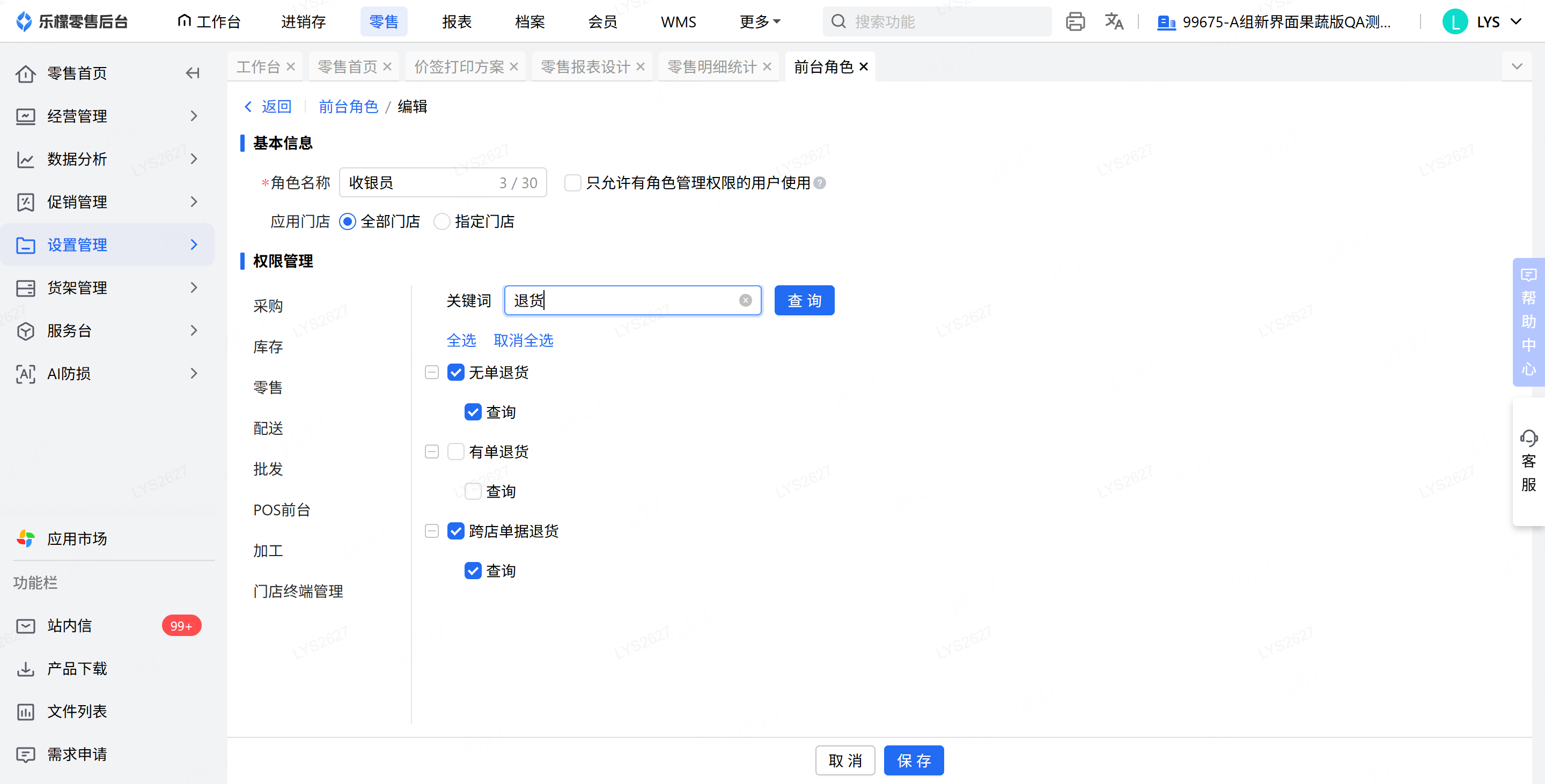Click the 乐檬零售后台 logo
This screenshot has height=784, width=1545.
pos(72,21)
